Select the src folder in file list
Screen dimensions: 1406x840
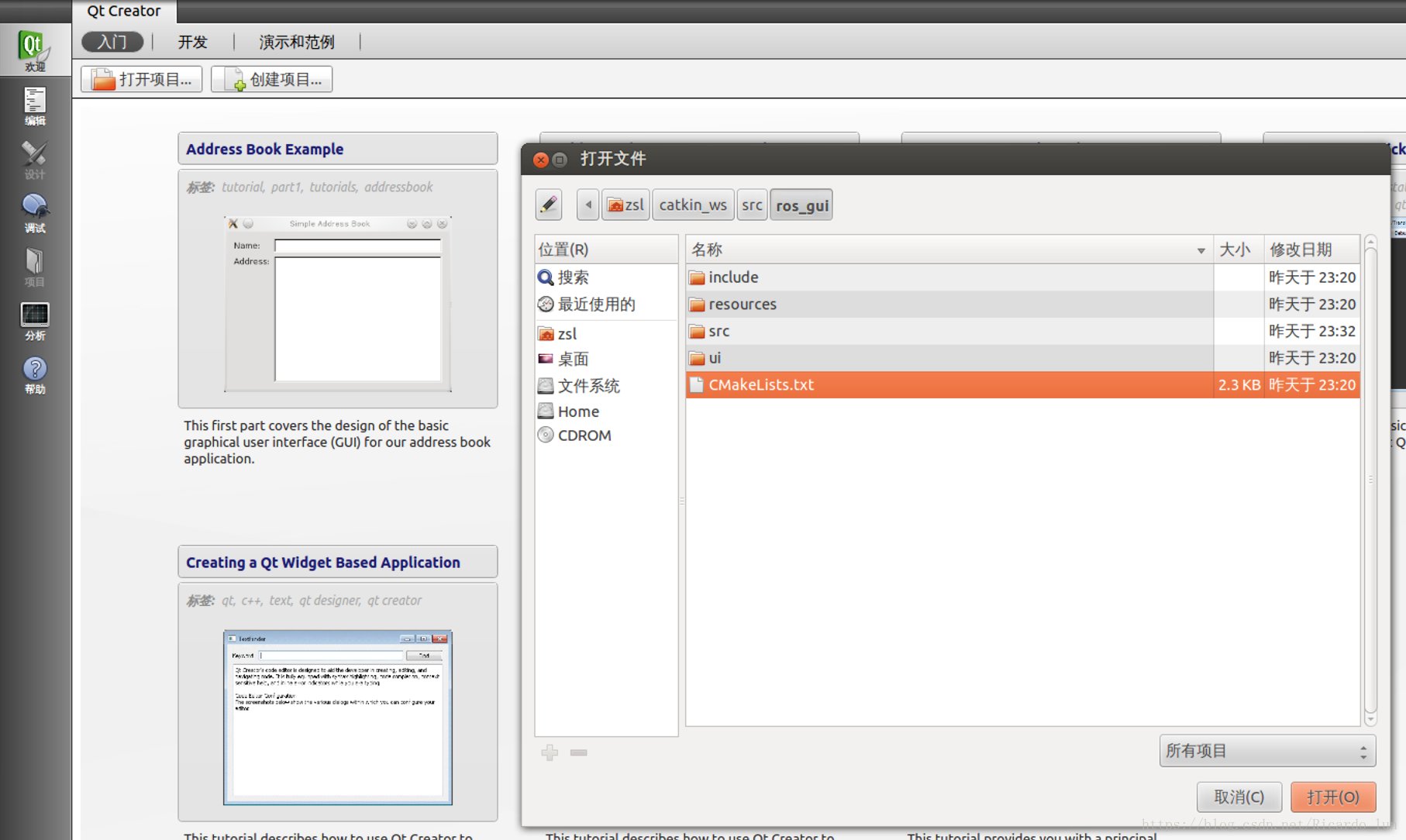[1023, 332]
